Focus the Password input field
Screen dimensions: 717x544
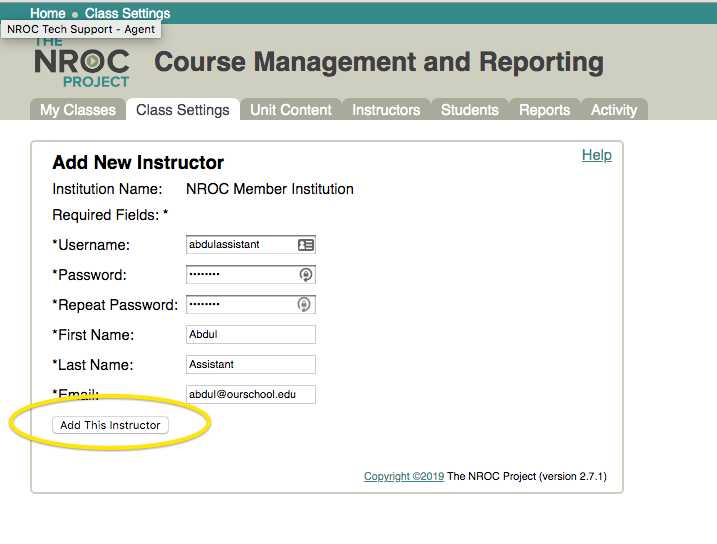coord(251,275)
